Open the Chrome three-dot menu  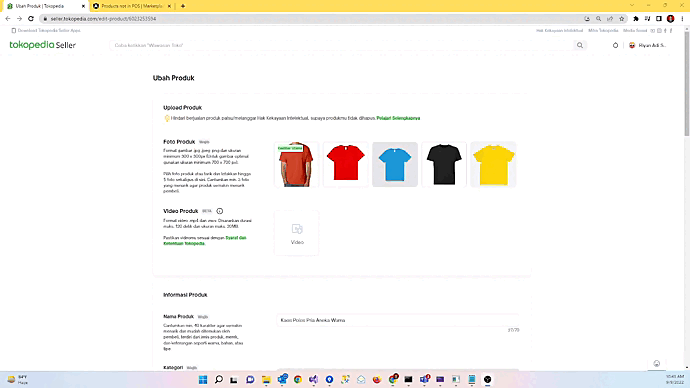pos(683,18)
